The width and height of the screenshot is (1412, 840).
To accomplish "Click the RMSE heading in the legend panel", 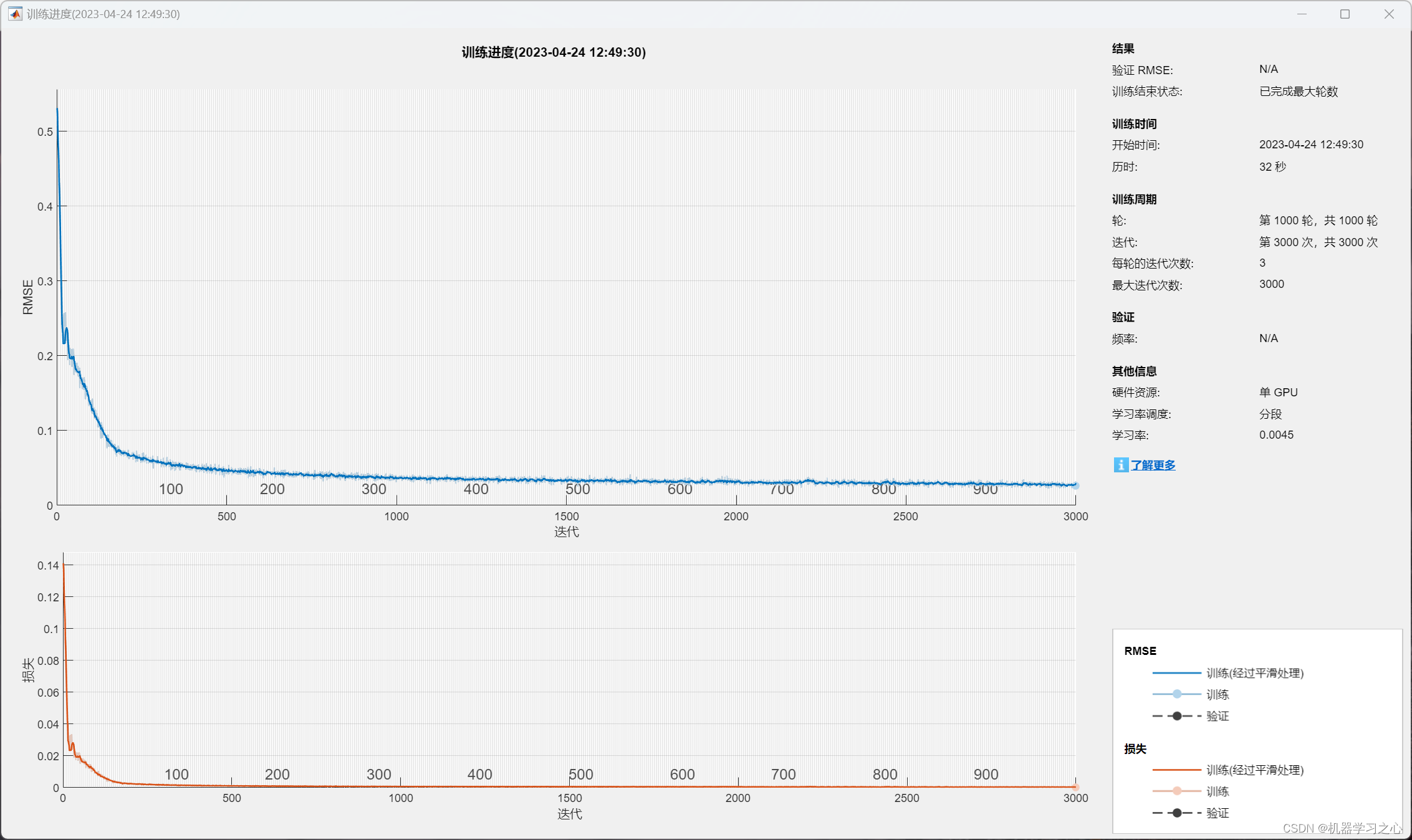I will click(1140, 651).
